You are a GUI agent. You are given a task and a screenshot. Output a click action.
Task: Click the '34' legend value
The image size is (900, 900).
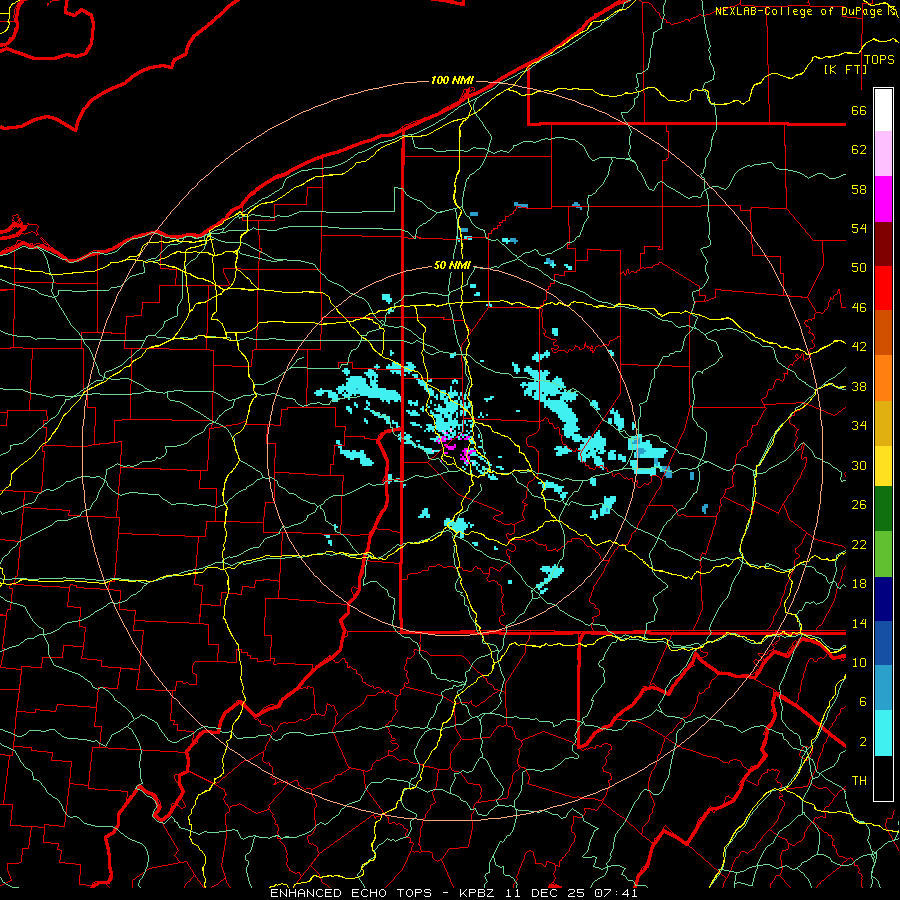pos(859,425)
